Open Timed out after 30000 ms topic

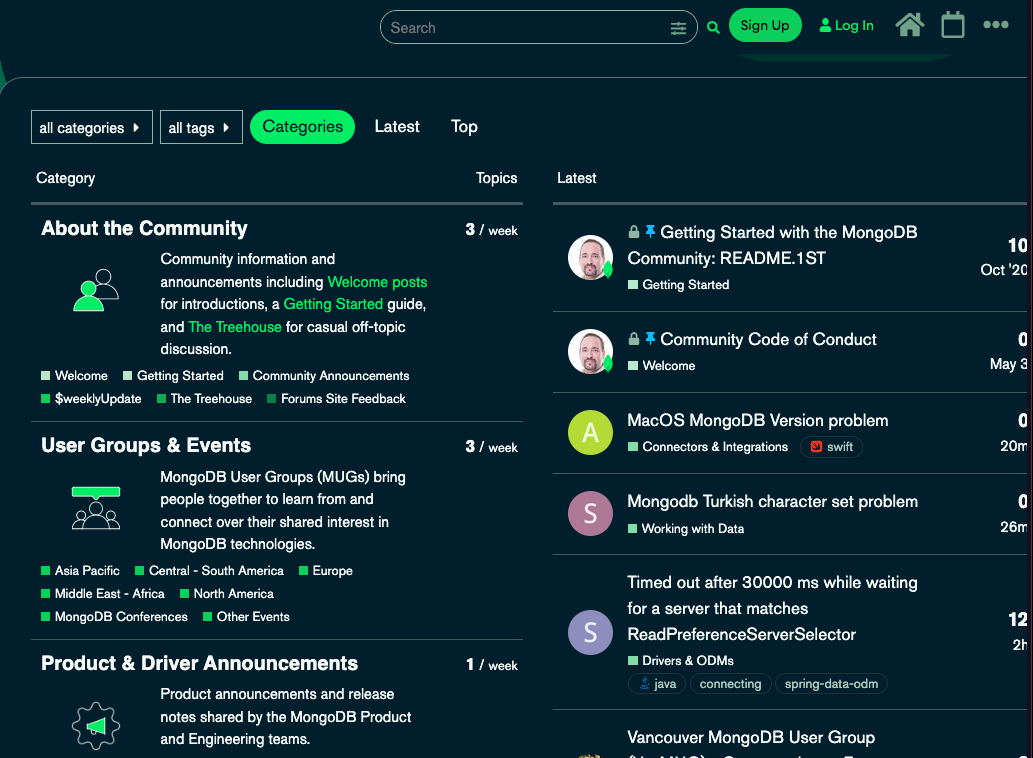click(772, 609)
